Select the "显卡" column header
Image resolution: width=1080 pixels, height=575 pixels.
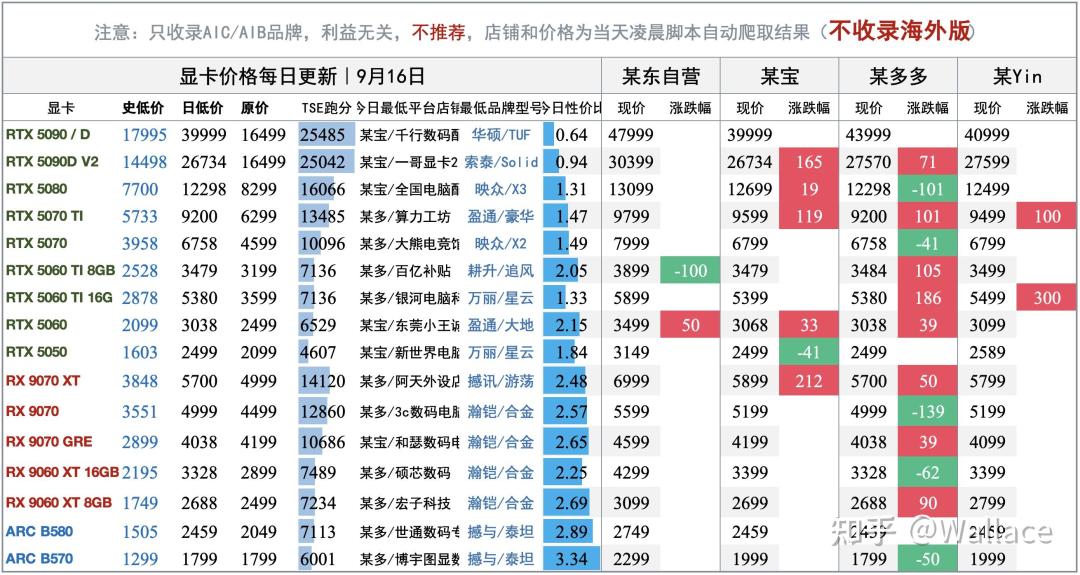pos(61,108)
